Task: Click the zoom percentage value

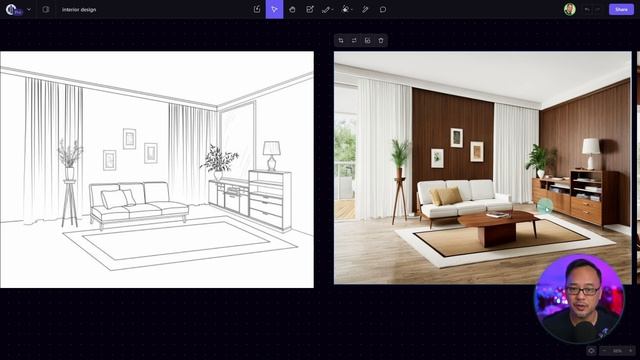Action: (x=617, y=351)
